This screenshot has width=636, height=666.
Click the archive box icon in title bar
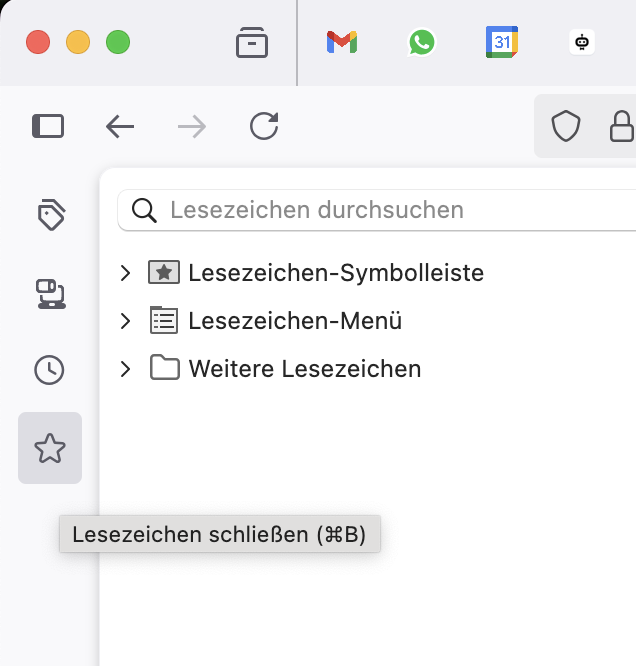coord(252,42)
